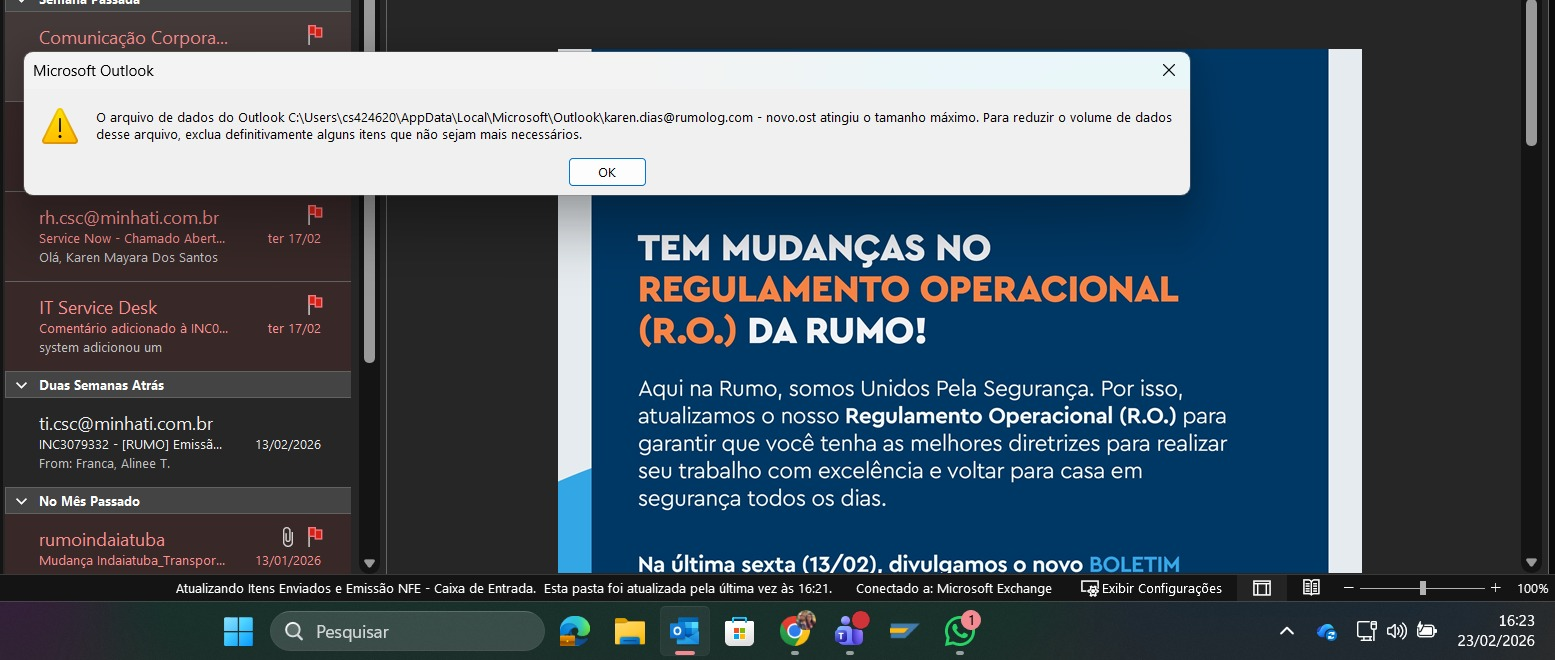Viewport: 1555px width, 660px height.
Task: Select the Service Now - Chamado Aberto subject
Action: (132, 239)
